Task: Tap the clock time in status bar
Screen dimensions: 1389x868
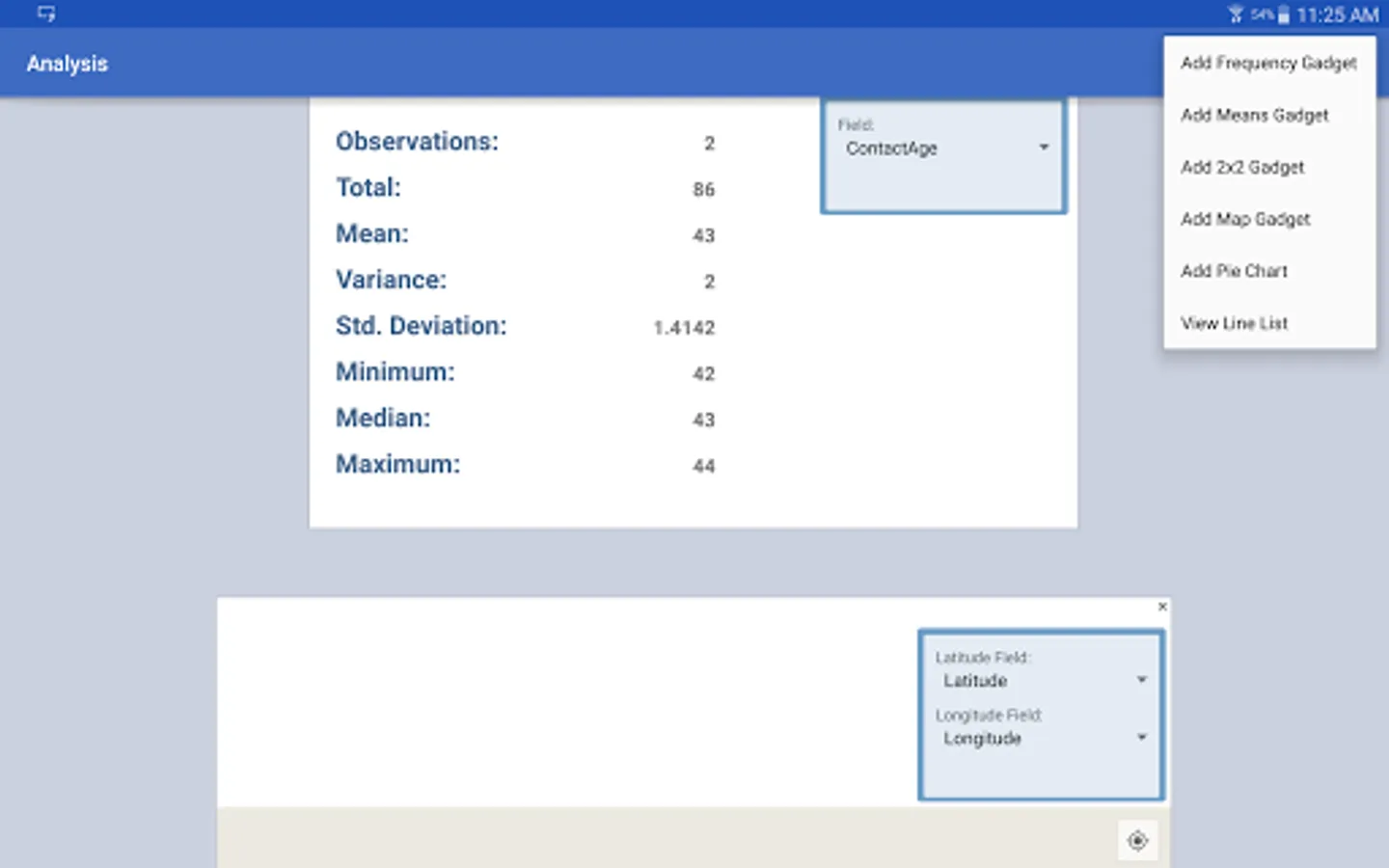Action: pos(1337,14)
